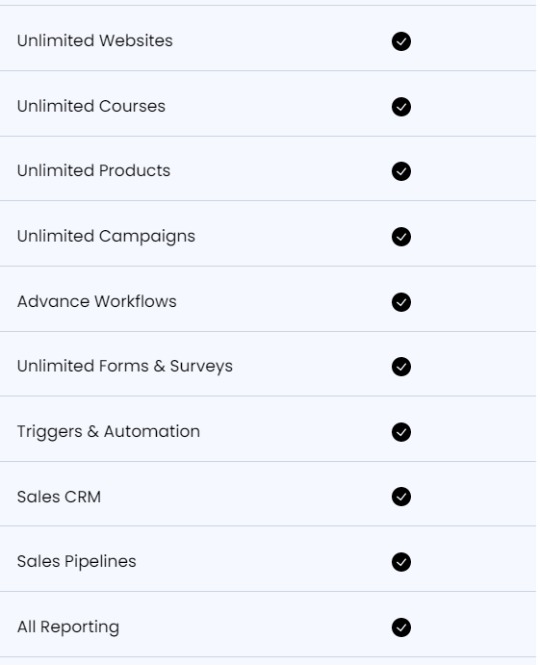The width and height of the screenshot is (540, 665).
Task: Select the Unlimited Courses text
Action: (91, 106)
